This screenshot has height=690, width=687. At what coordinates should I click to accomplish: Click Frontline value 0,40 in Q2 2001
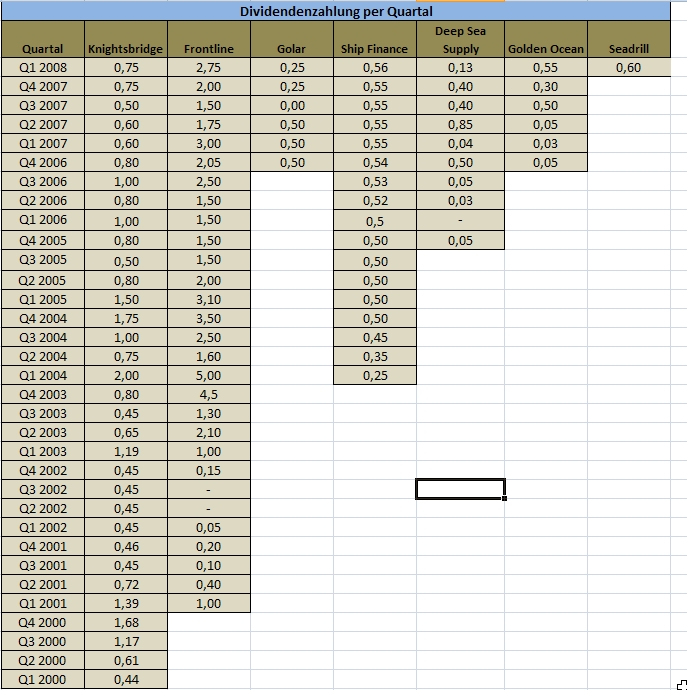[209, 584]
